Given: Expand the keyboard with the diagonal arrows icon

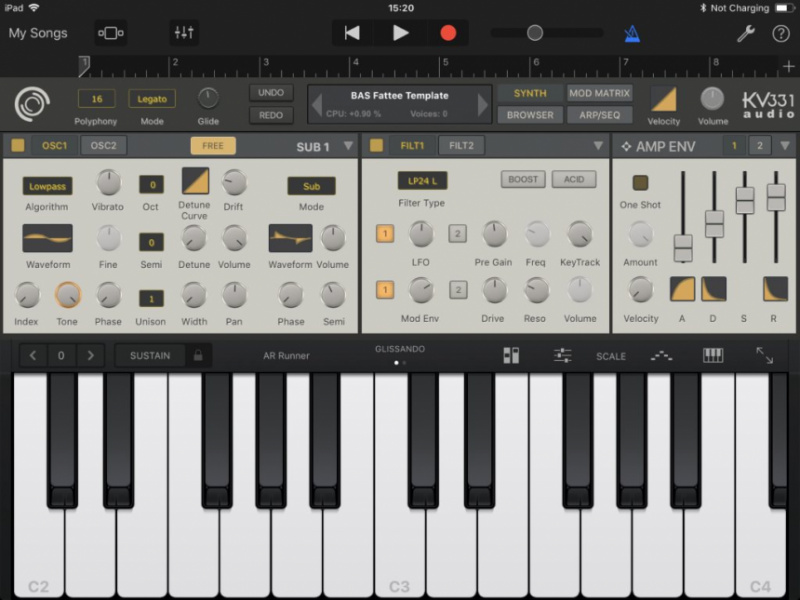Looking at the screenshot, I should [766, 355].
